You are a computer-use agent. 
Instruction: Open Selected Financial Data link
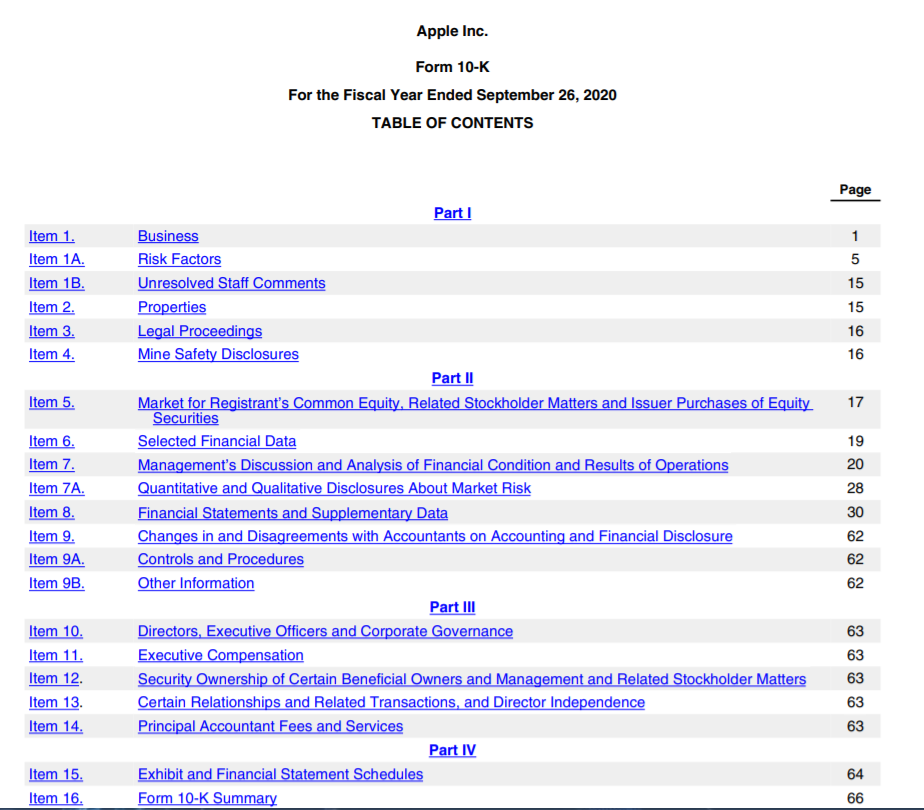tap(217, 441)
